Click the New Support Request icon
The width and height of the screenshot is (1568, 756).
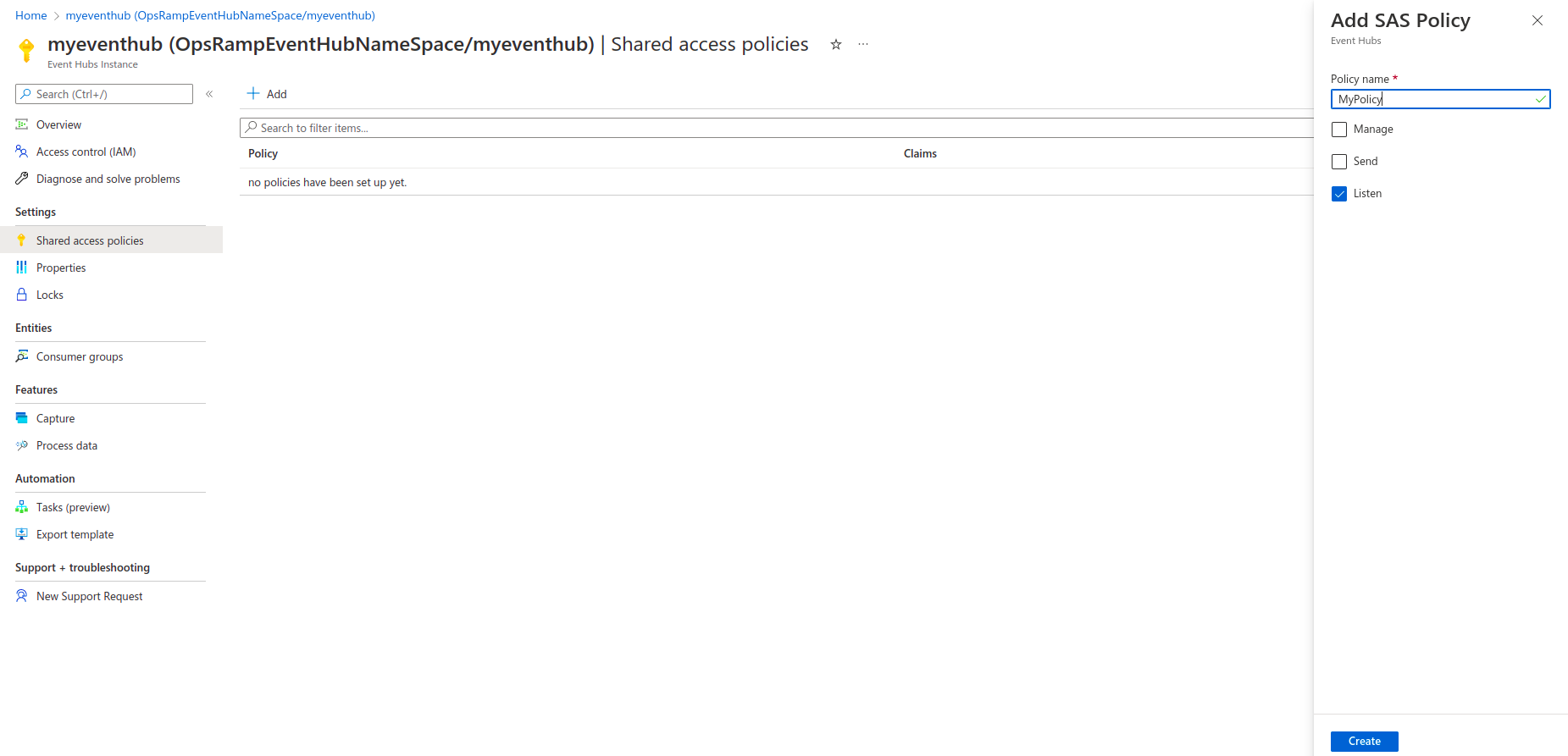click(x=22, y=596)
